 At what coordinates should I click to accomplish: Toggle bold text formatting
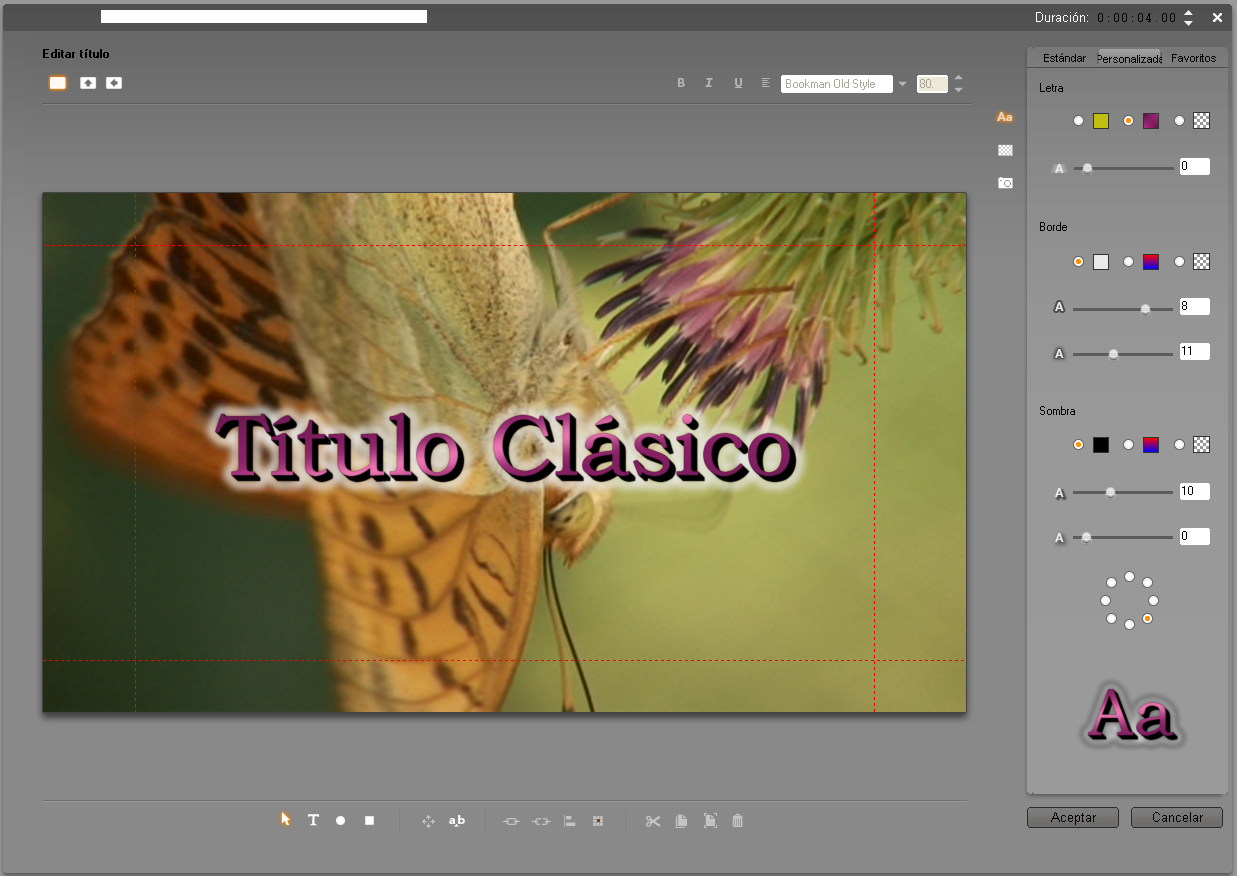681,83
